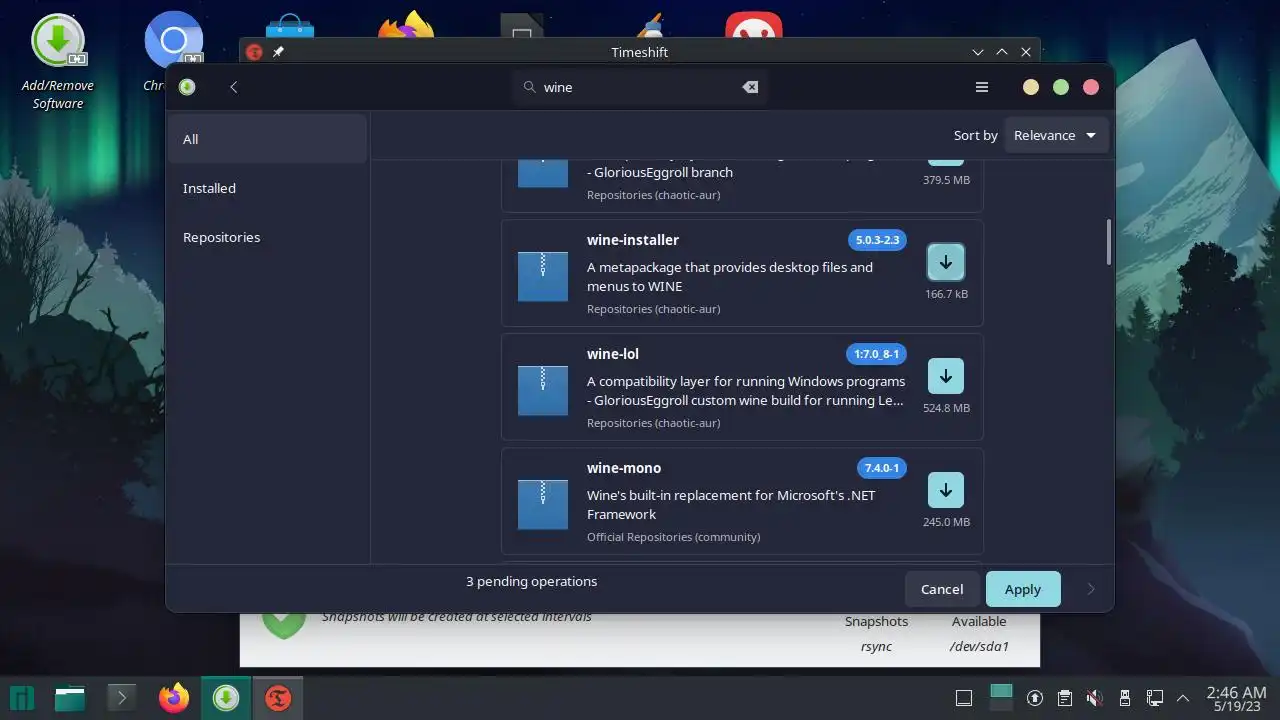Screen dimensions: 1280x720
Task: Open wine-lol package icon
Action: click(x=543, y=390)
